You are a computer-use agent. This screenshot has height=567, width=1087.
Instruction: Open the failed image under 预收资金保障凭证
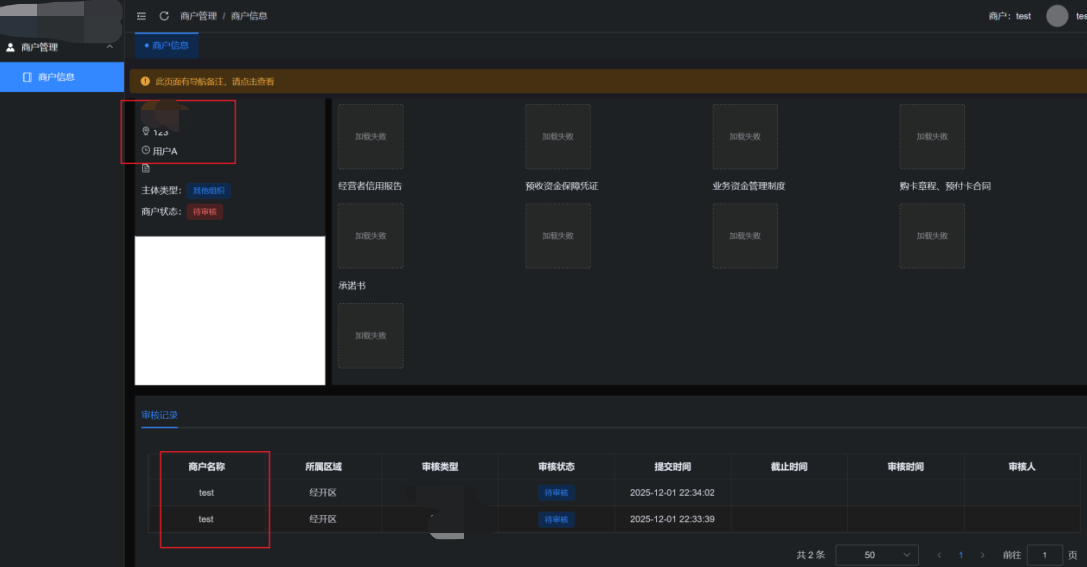(558, 236)
